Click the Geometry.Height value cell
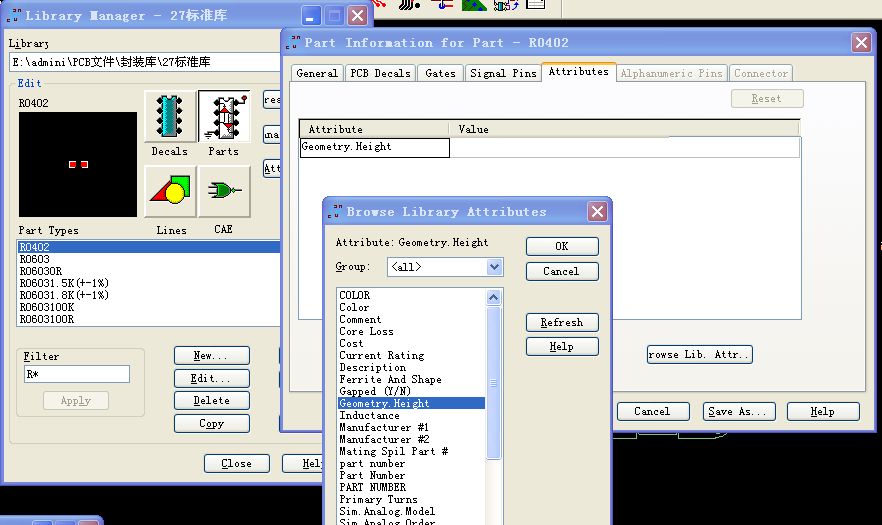882x525 pixels. (x=624, y=147)
